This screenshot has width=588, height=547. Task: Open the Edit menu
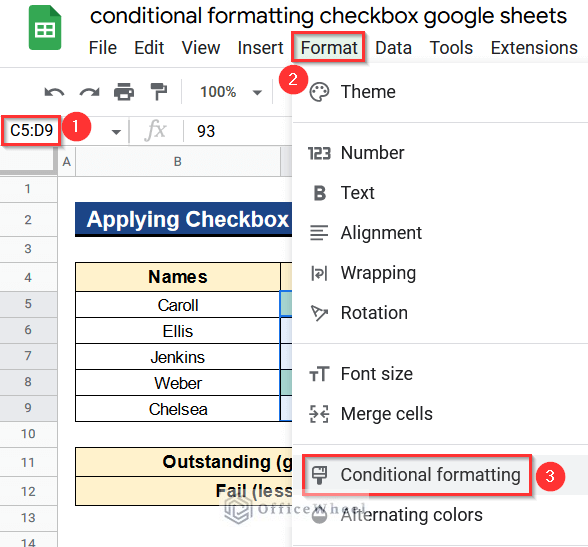(149, 48)
